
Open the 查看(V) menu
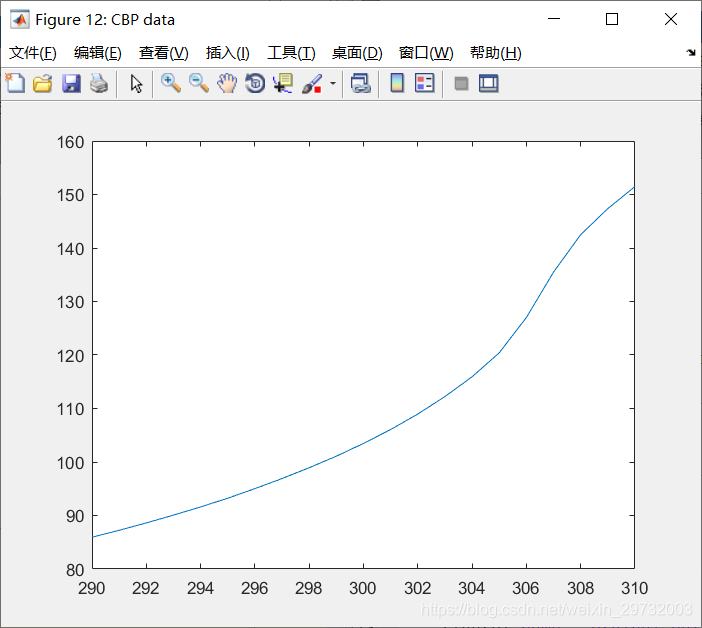point(163,53)
